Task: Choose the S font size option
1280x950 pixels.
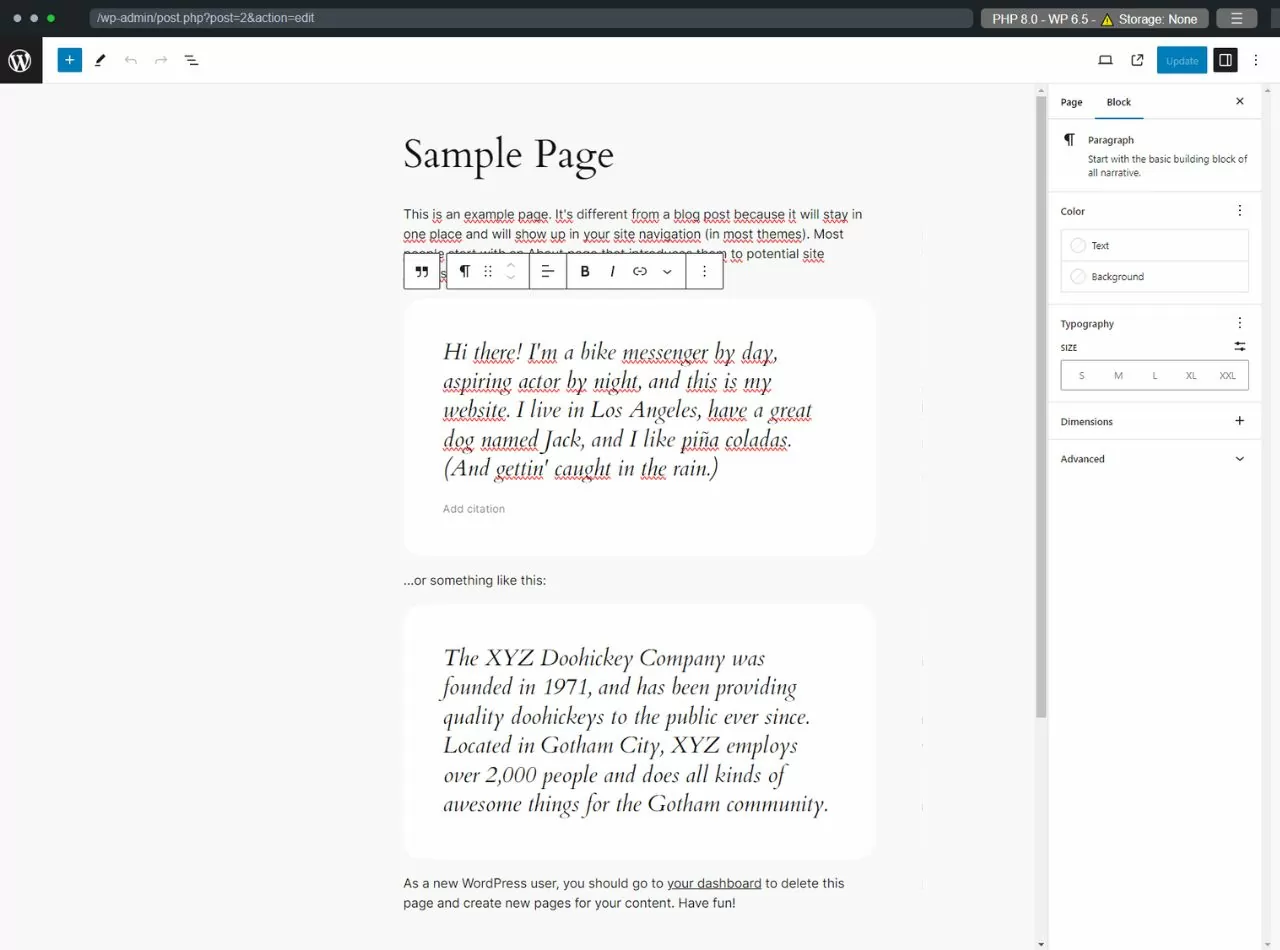Action: pyautogui.click(x=1081, y=375)
